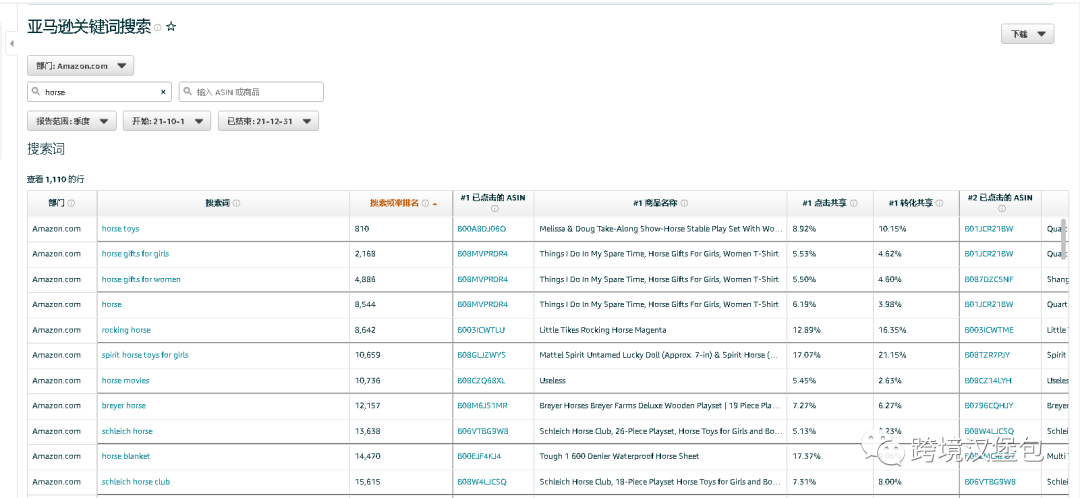Viewport: 1080px width, 498px height.
Task: Open spirit horse toys for girls link
Action: pos(145,355)
